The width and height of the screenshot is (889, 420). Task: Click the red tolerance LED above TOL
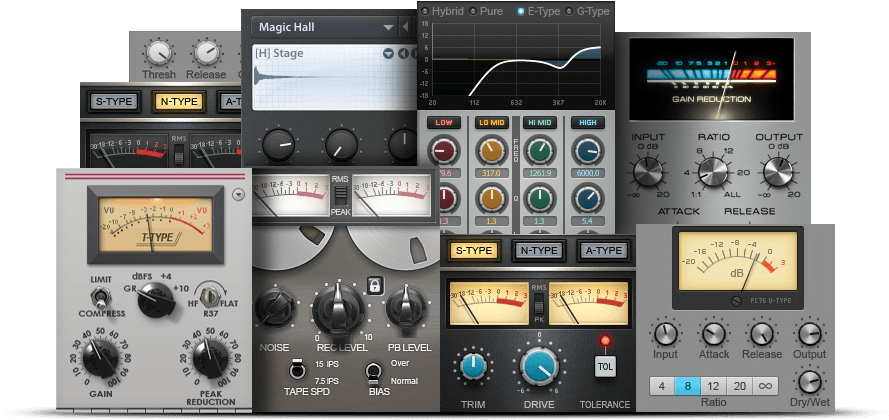604,342
